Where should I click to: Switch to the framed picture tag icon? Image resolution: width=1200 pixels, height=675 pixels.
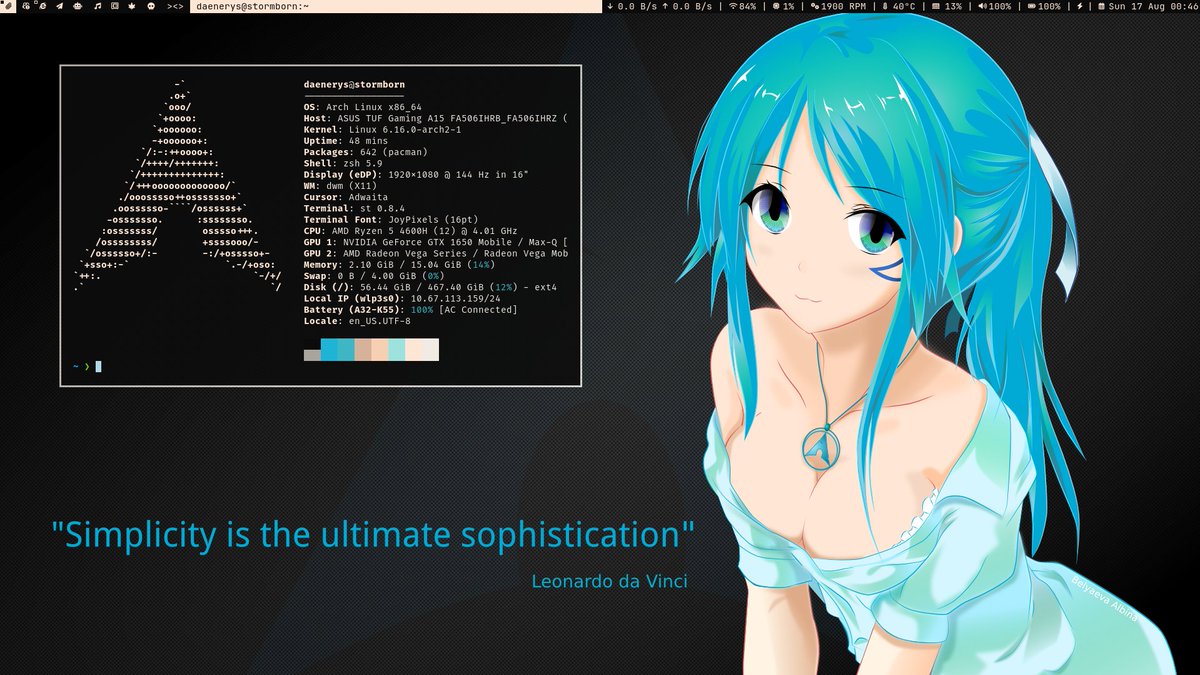tap(115, 6)
